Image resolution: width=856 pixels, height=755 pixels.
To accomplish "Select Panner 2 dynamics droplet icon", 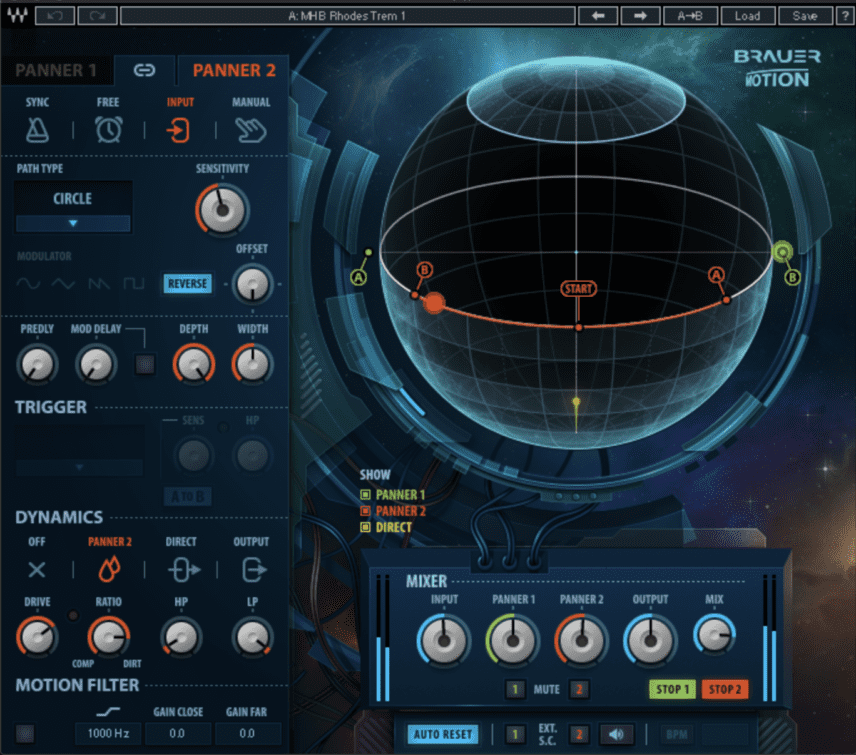I will (x=109, y=569).
